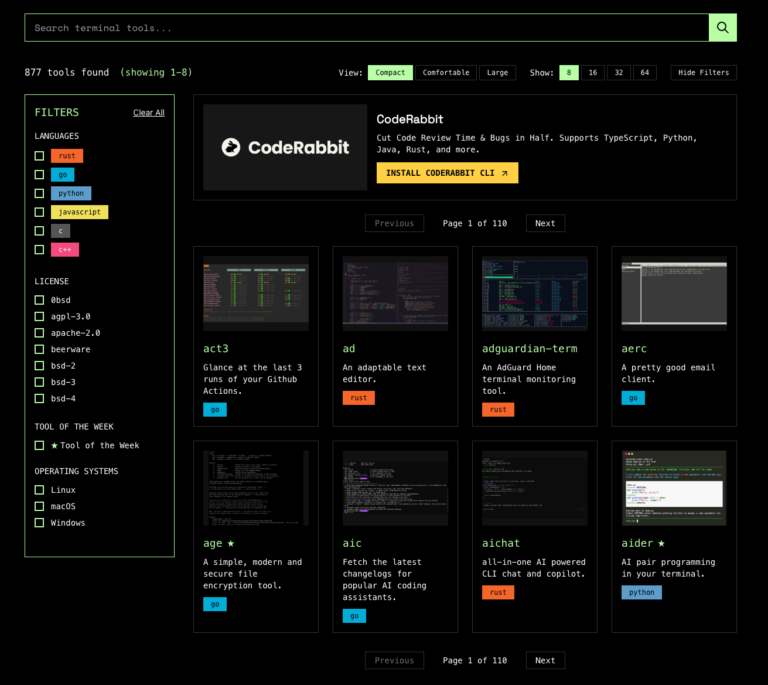Open the aider tool title link
This screenshot has width=768, height=685.
[x=637, y=543]
